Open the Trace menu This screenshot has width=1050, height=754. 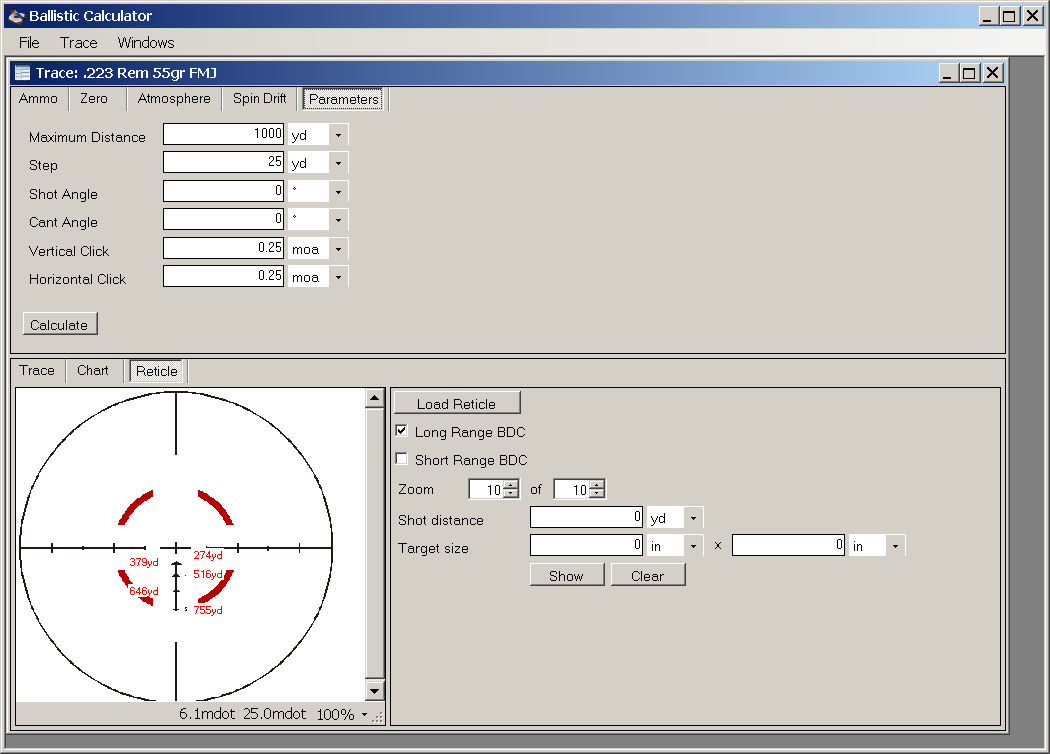click(x=78, y=43)
